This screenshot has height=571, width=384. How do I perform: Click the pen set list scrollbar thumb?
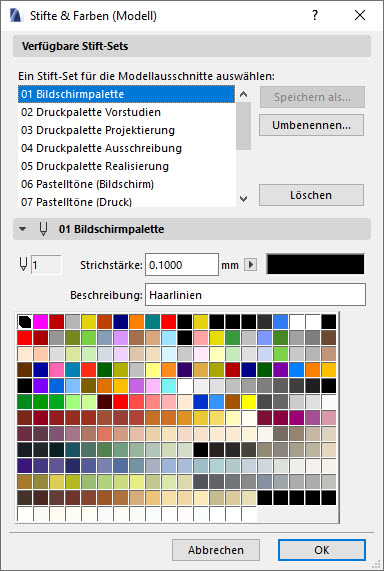(243, 126)
